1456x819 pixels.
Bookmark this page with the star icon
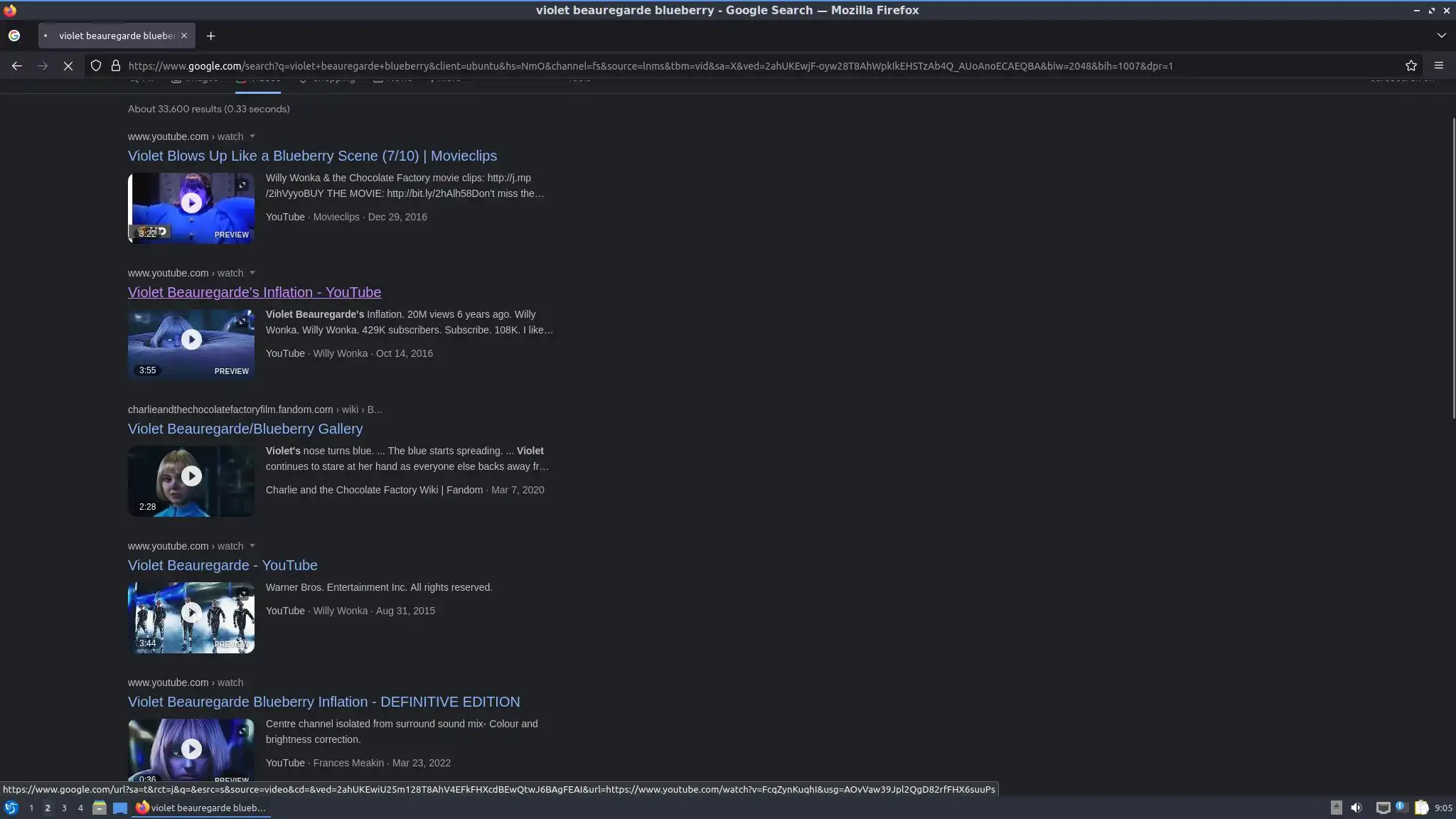click(x=1411, y=66)
